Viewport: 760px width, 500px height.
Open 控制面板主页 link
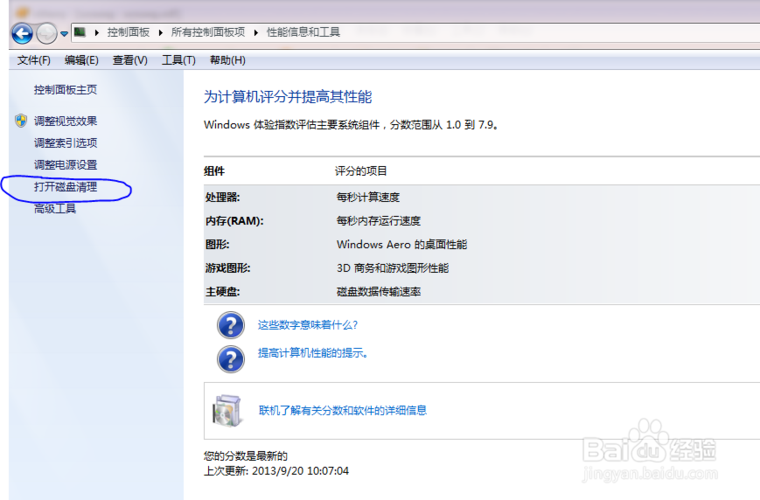point(65,90)
